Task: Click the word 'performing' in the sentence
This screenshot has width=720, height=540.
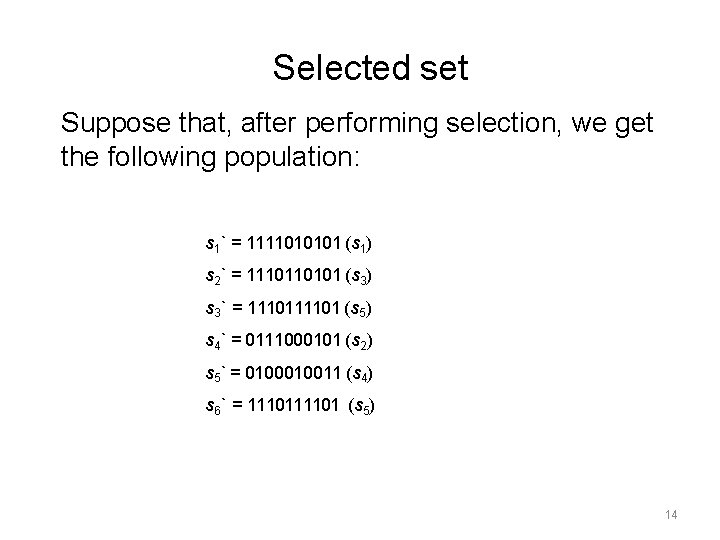Action: click(x=371, y=125)
